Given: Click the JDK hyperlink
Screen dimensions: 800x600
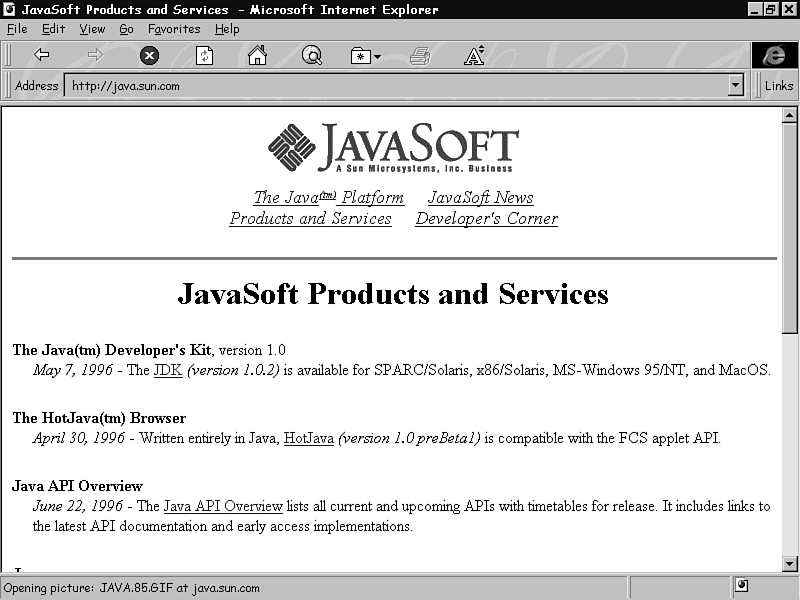Looking at the screenshot, I should point(168,369).
